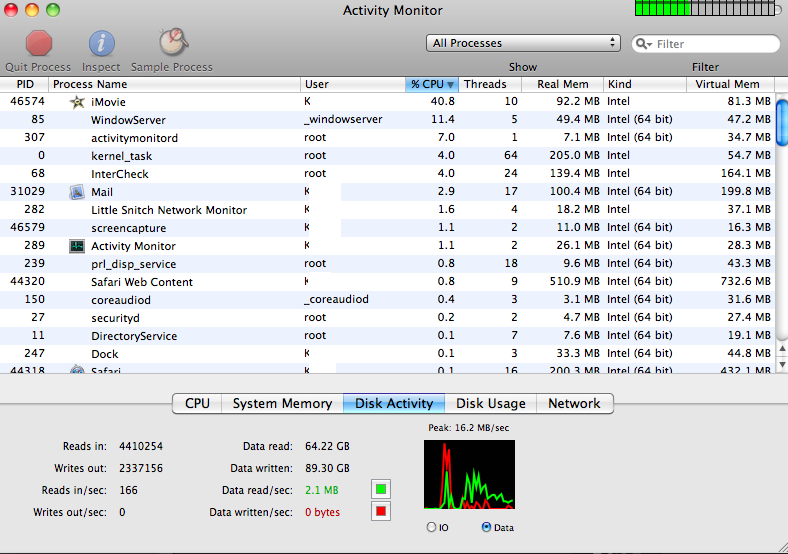Sort by the Kind column header

pyautogui.click(x=645, y=84)
